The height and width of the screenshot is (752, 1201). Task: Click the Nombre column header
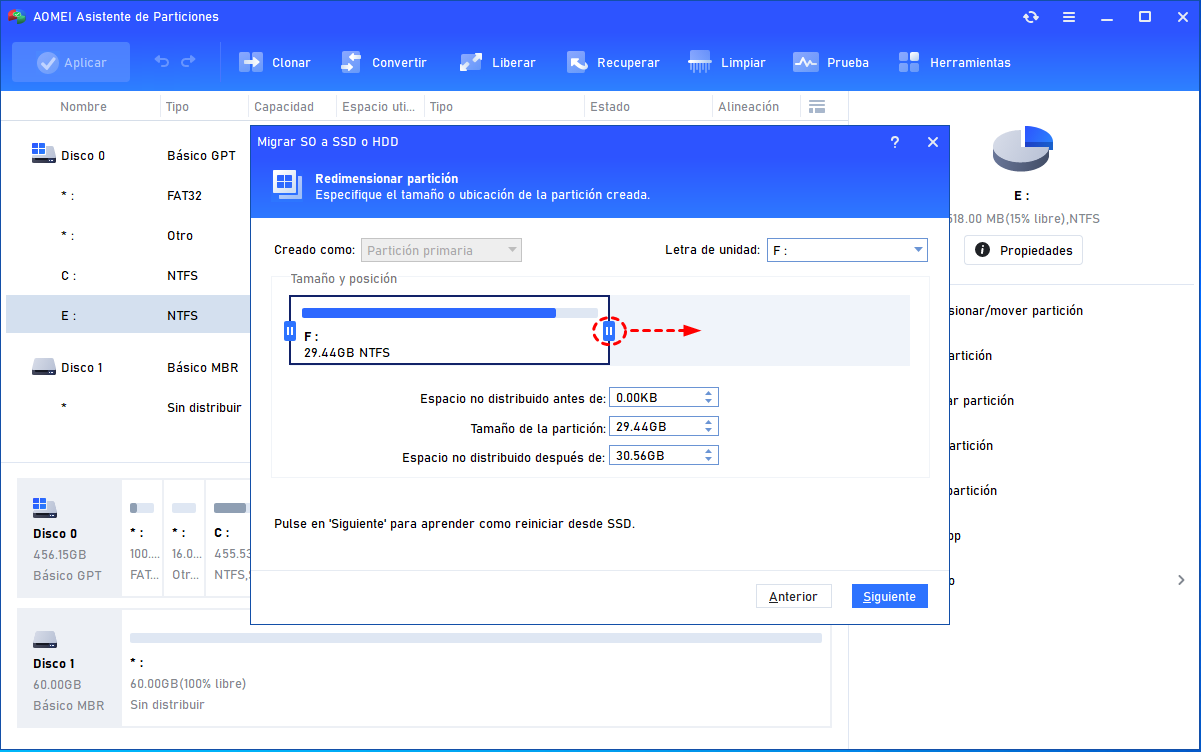[83, 107]
